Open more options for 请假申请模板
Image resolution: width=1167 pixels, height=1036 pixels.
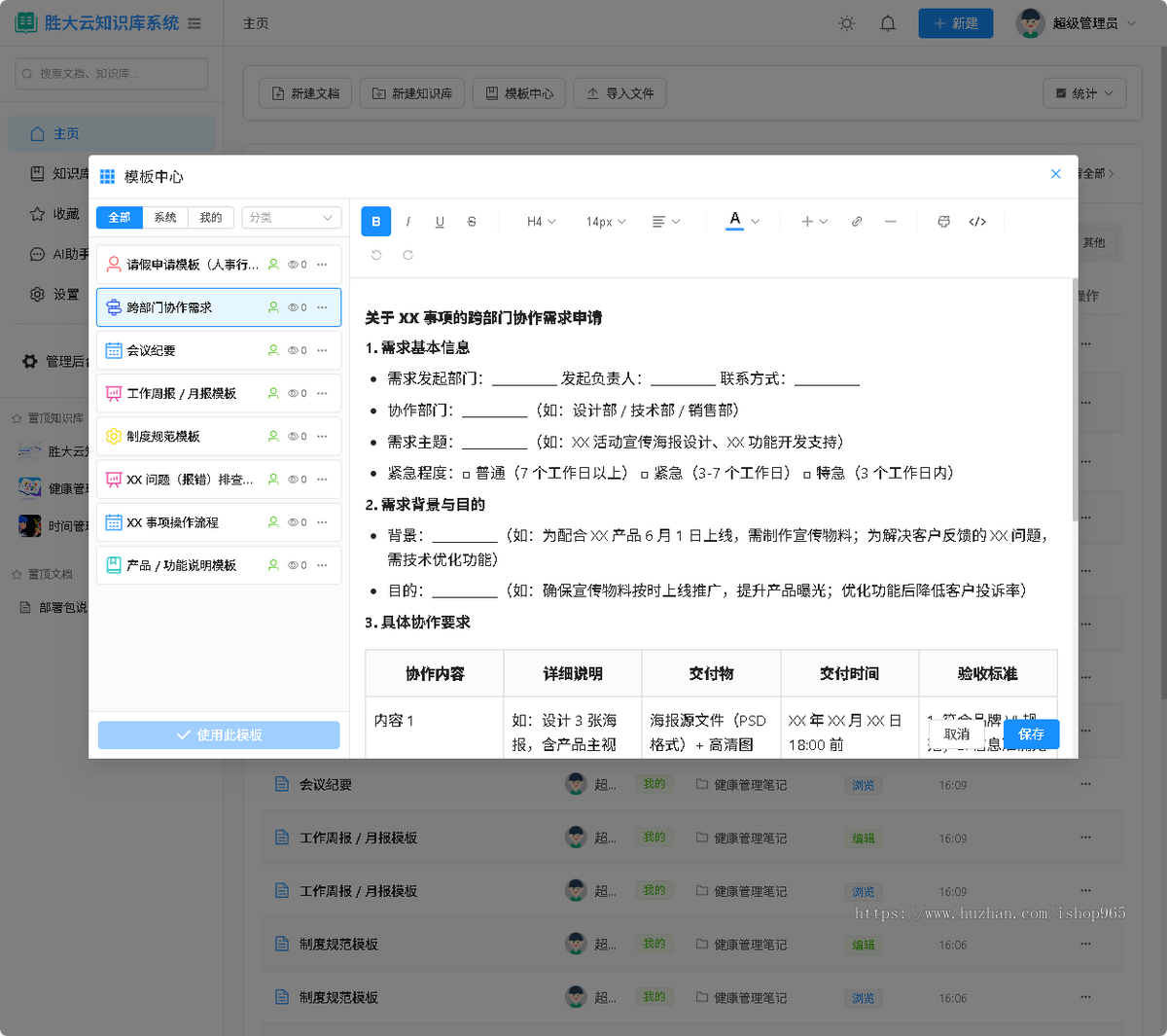click(323, 265)
